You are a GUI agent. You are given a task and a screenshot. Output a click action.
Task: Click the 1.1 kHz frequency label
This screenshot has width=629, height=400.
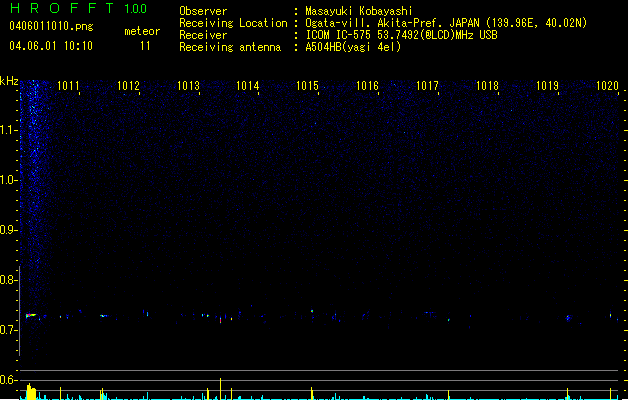[x=8, y=130]
